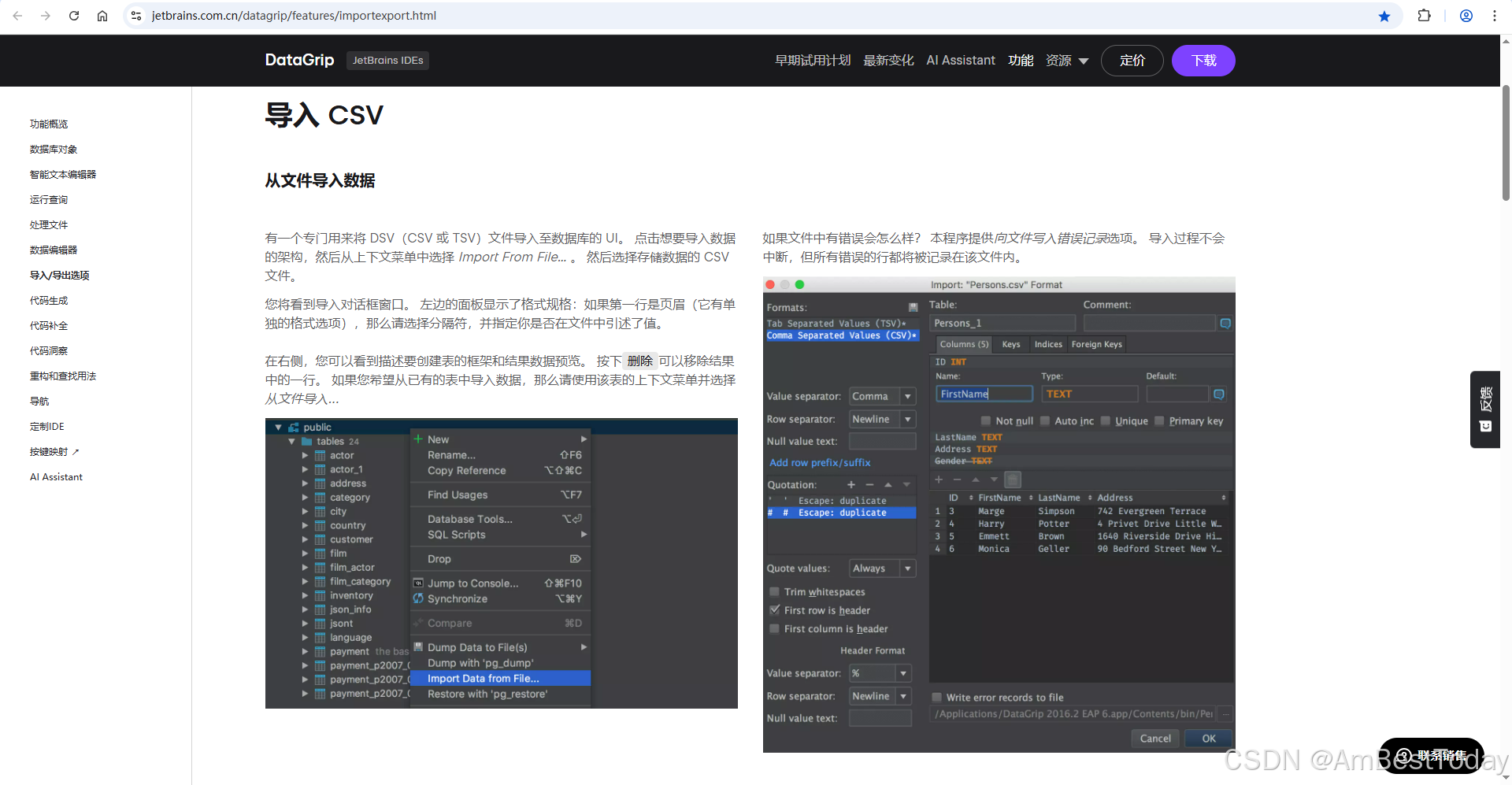Screen dimensions: 1512x785
Task: Enable Write error records to file
Action: (x=937, y=698)
